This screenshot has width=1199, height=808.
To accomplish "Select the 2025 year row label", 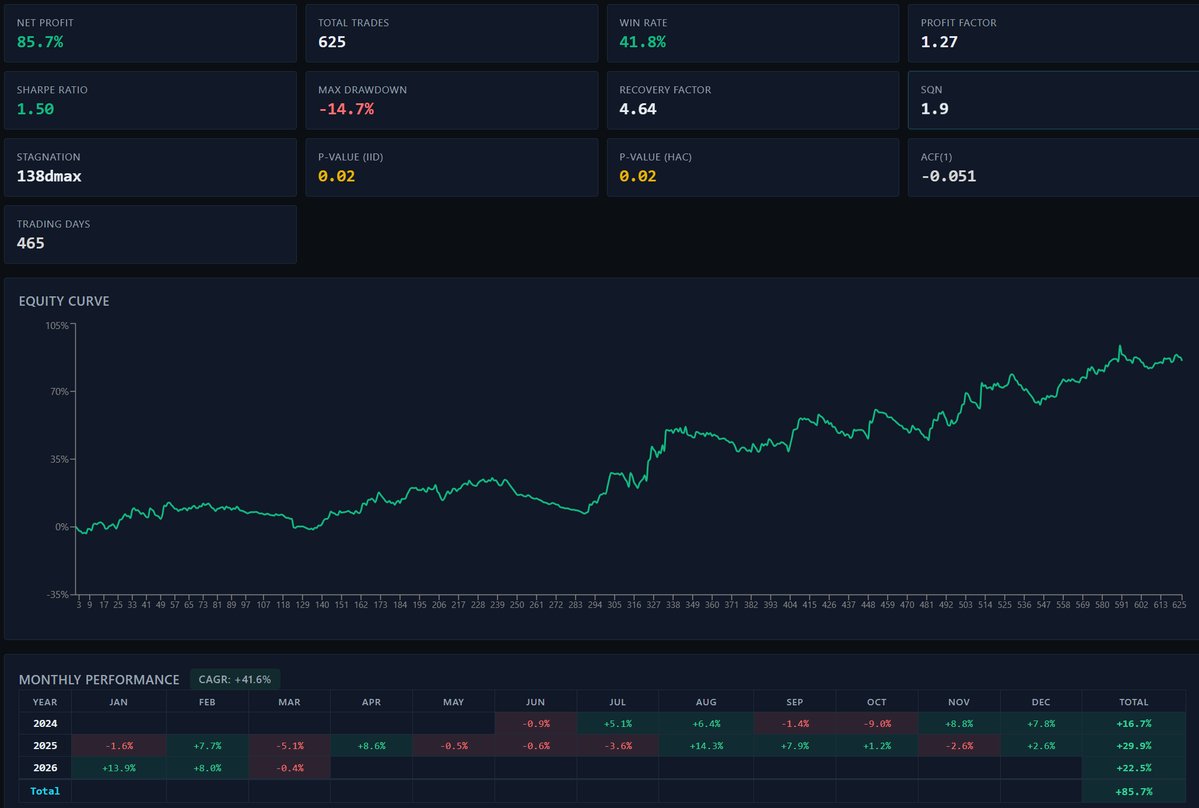I will pyautogui.click(x=44, y=745).
